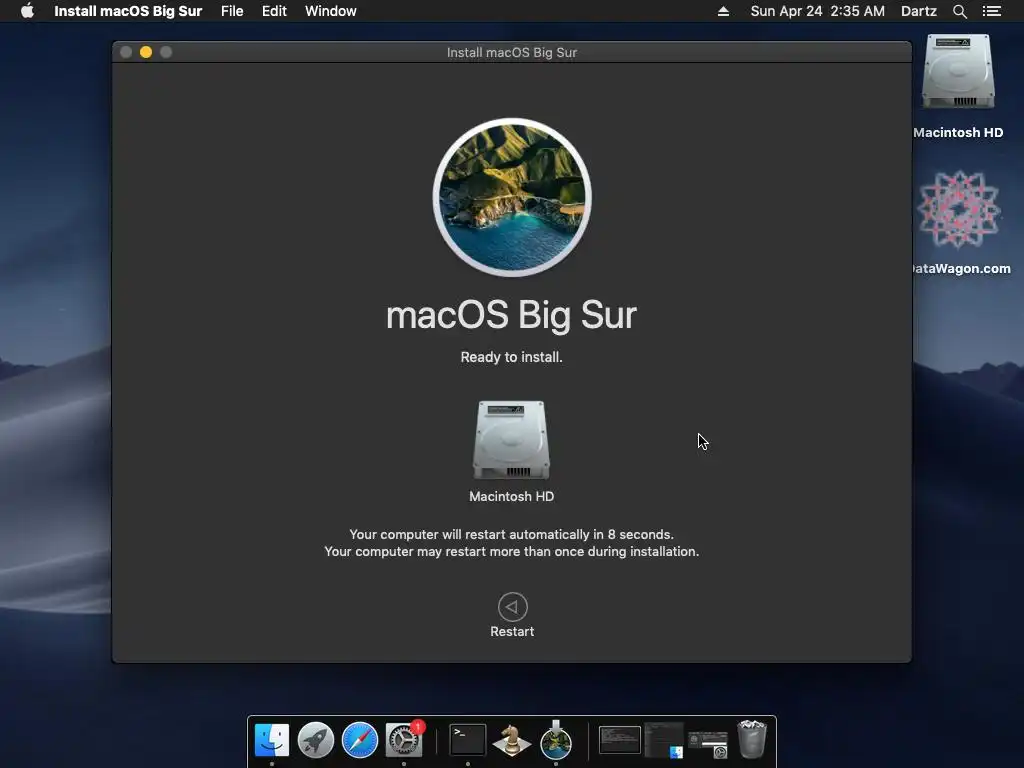Open the Apple menu
Viewport: 1024px width, 768px height.
27,11
